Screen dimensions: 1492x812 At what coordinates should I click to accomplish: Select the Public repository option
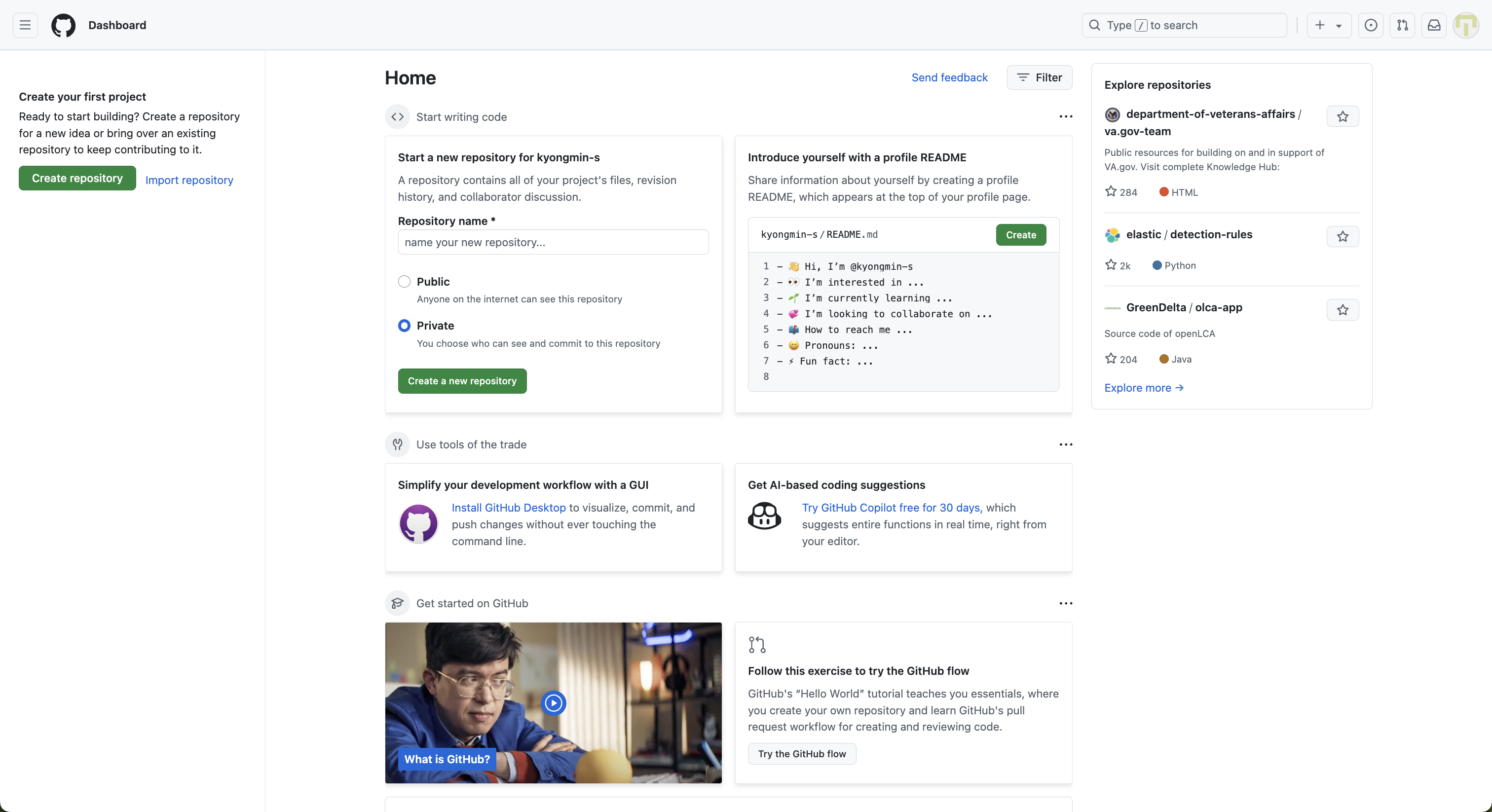click(x=404, y=282)
